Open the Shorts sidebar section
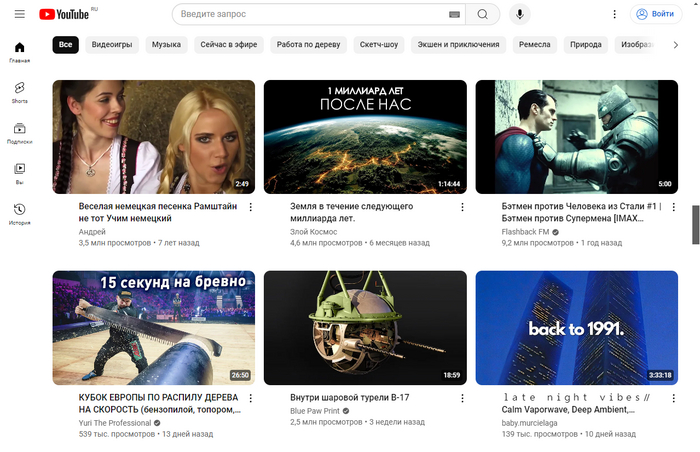This screenshot has height=452, width=700. [19, 92]
